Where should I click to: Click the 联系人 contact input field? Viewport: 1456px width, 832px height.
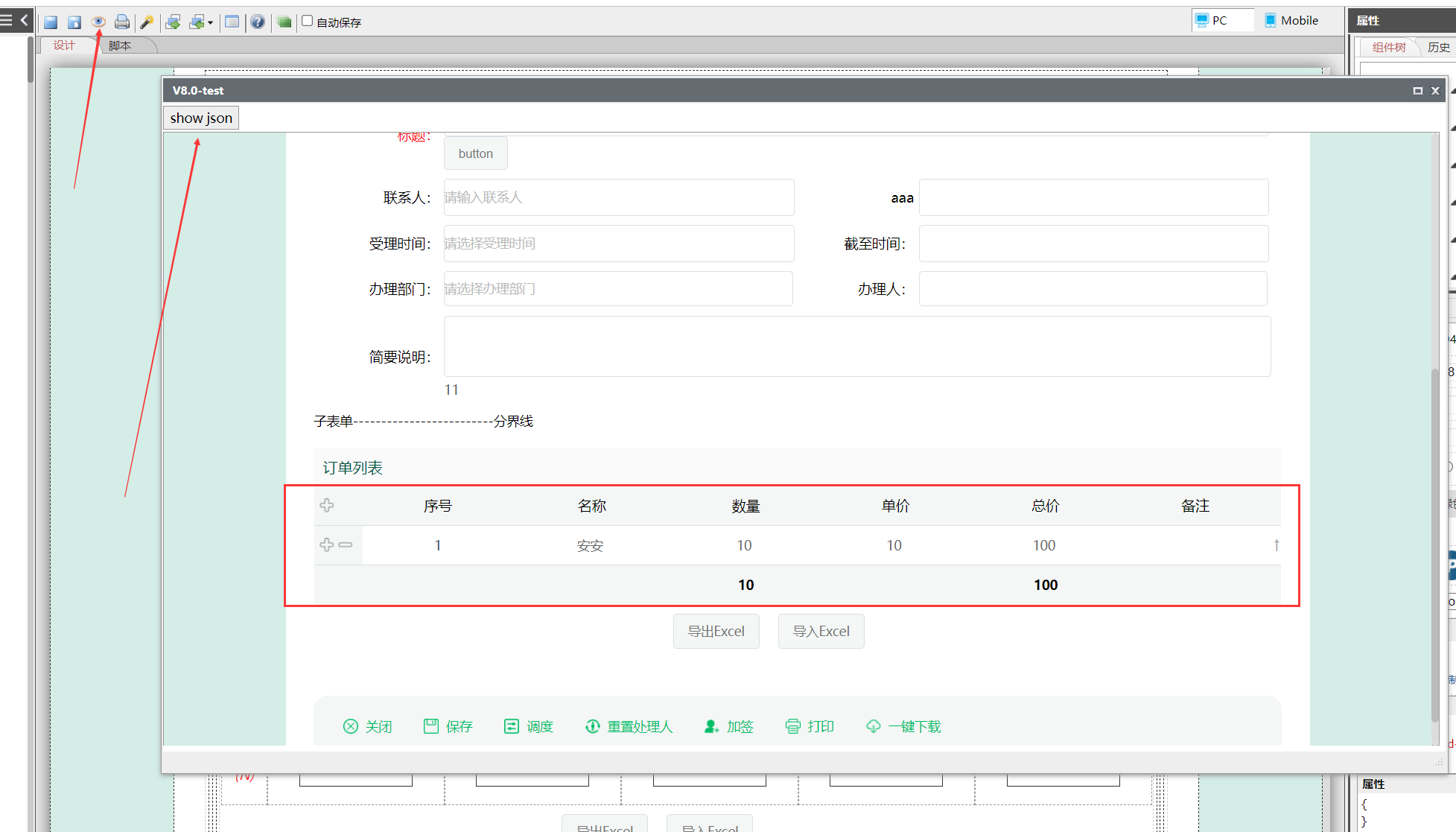(618, 197)
